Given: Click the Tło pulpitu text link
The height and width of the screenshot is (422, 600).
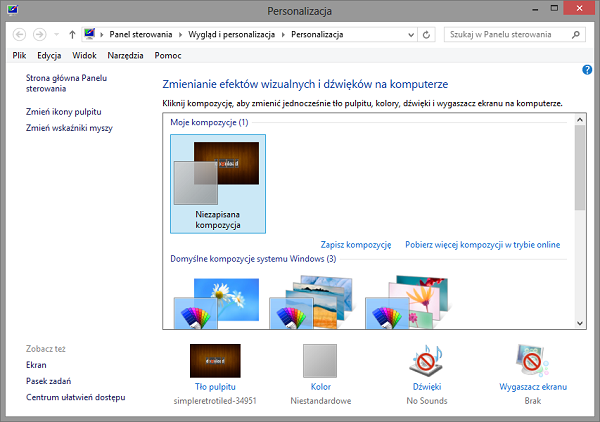Looking at the screenshot, I should click(215, 387).
